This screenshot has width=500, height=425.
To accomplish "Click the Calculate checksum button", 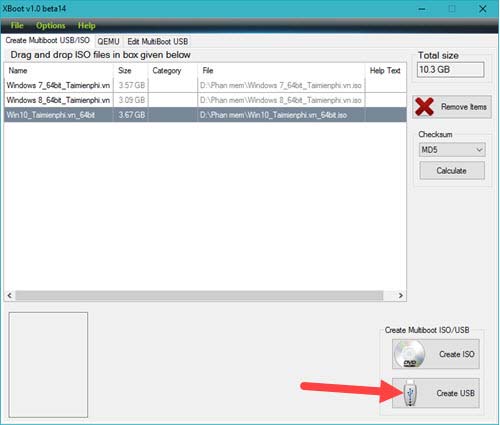I will coord(452,171).
